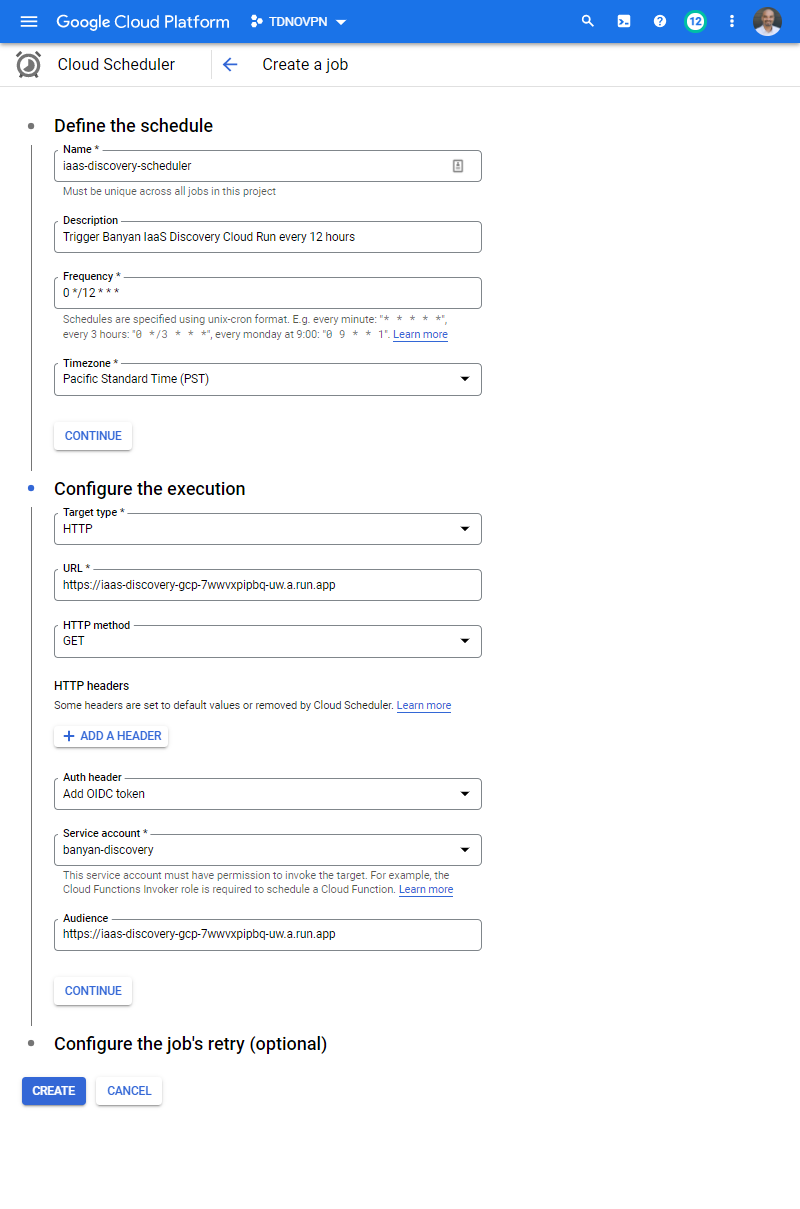This screenshot has width=800, height=1209.
Task: Expand the Auth header dropdown
Action: point(267,794)
